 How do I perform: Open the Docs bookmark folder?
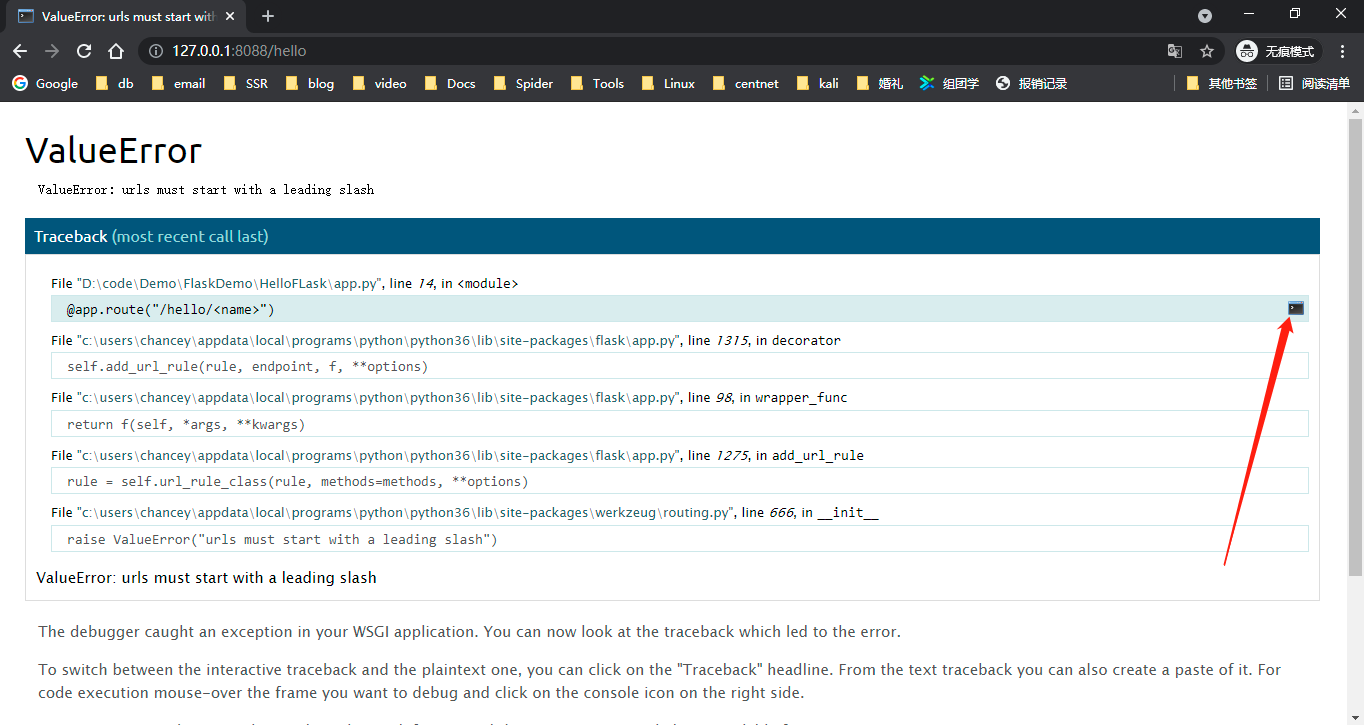(450, 83)
